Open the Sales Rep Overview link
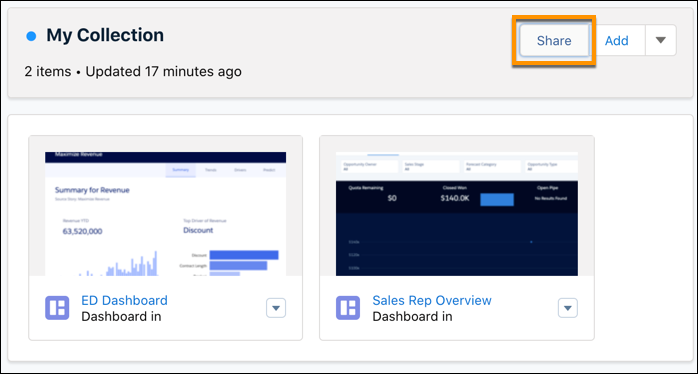This screenshot has height=374, width=698. tap(432, 300)
